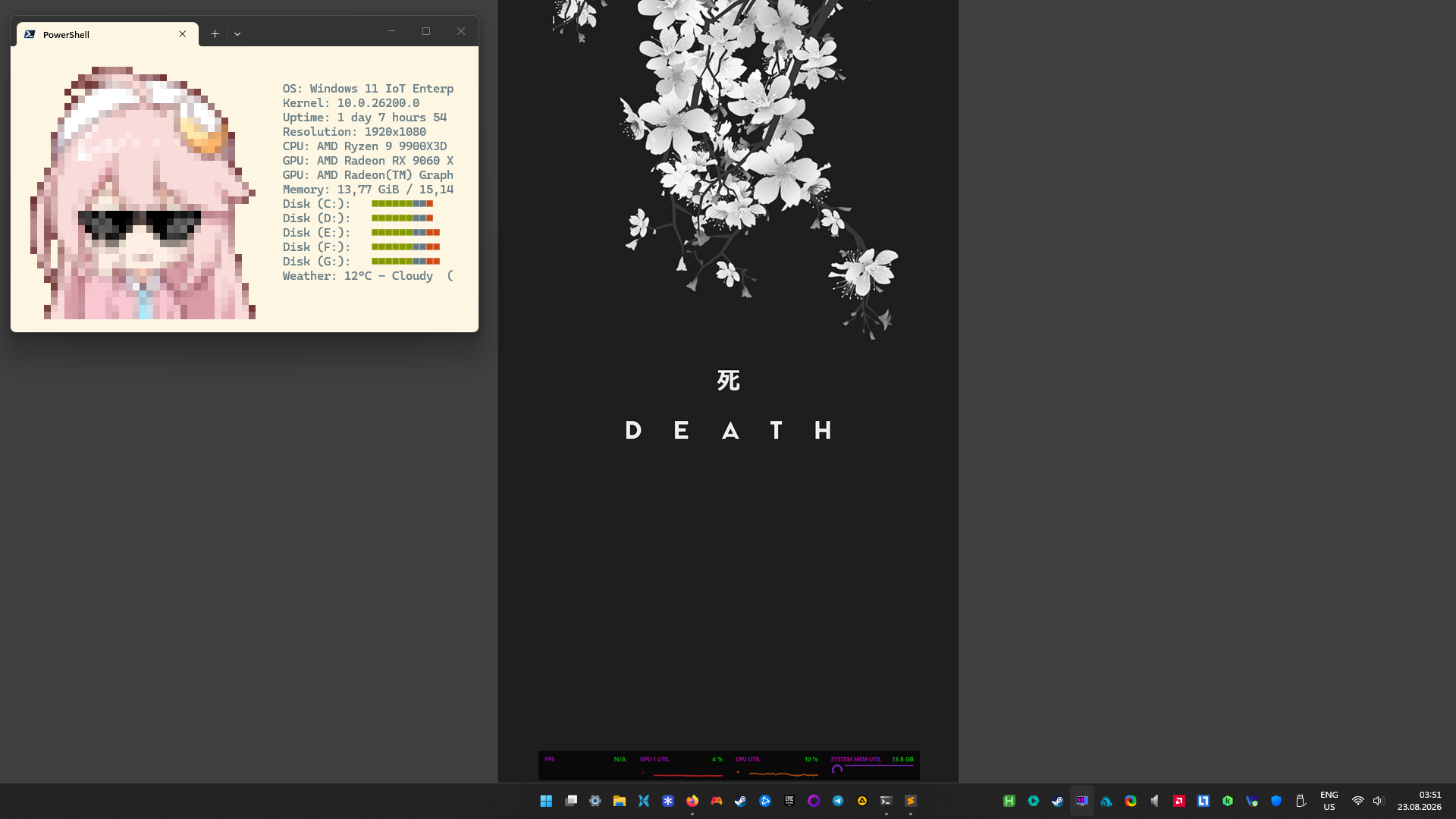Click the Disk (G:) usage bar
Viewport: 1456px width, 819px height.
tap(406, 262)
